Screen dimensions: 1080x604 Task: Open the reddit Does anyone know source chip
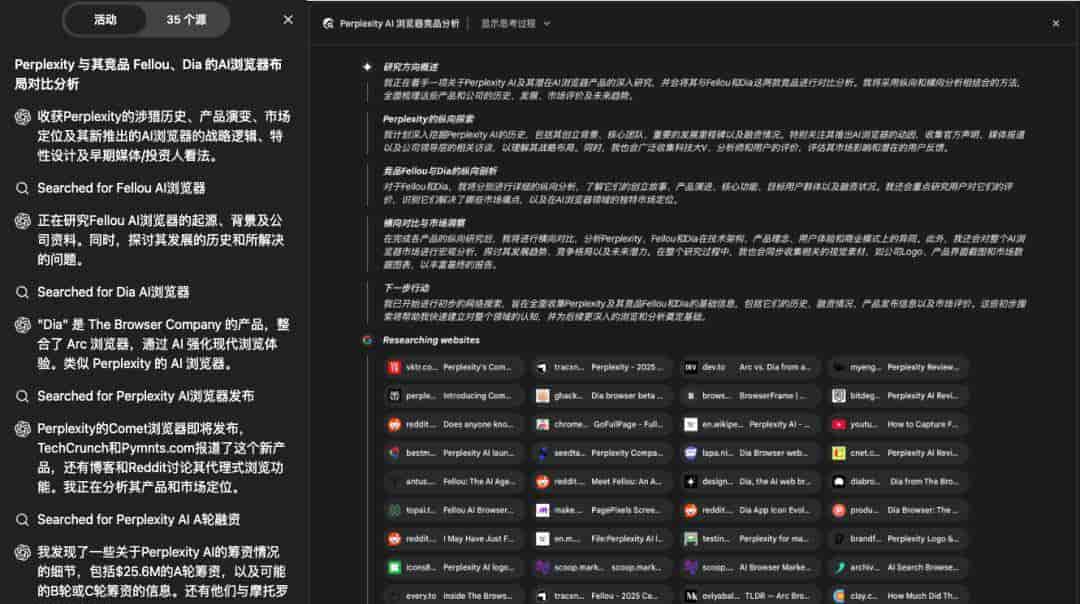click(x=453, y=424)
